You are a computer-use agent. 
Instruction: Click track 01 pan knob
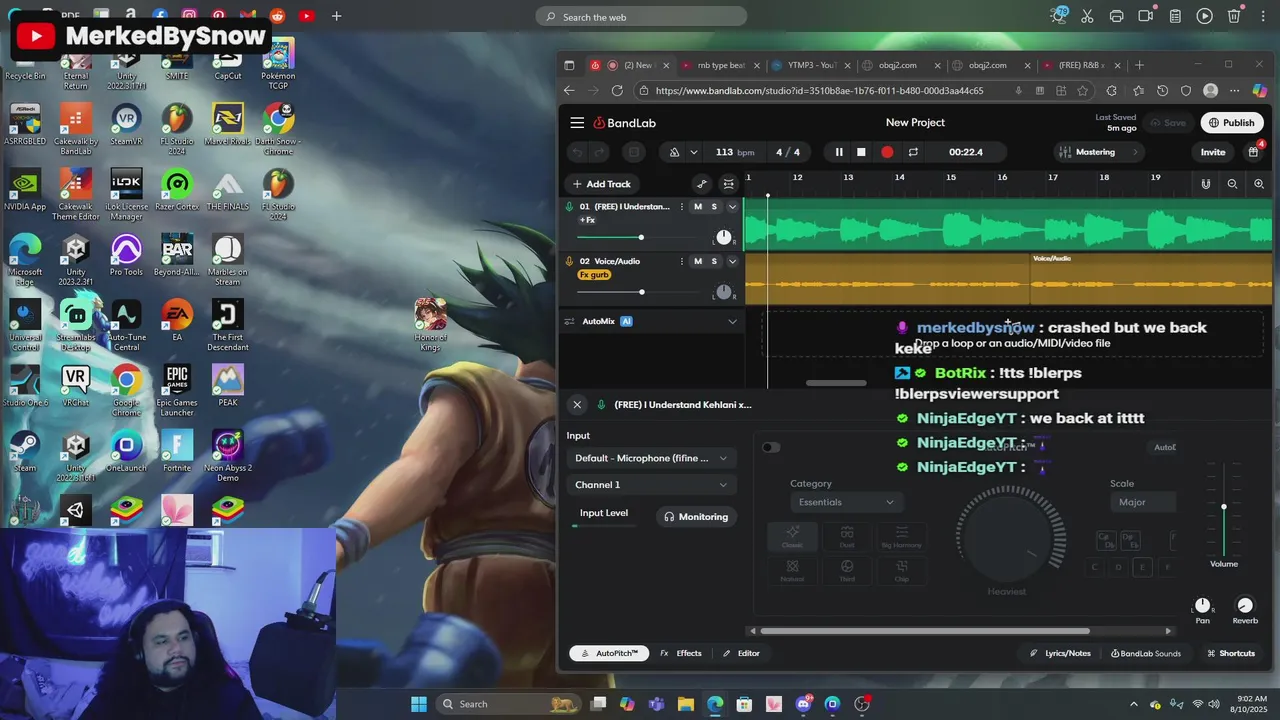click(724, 238)
